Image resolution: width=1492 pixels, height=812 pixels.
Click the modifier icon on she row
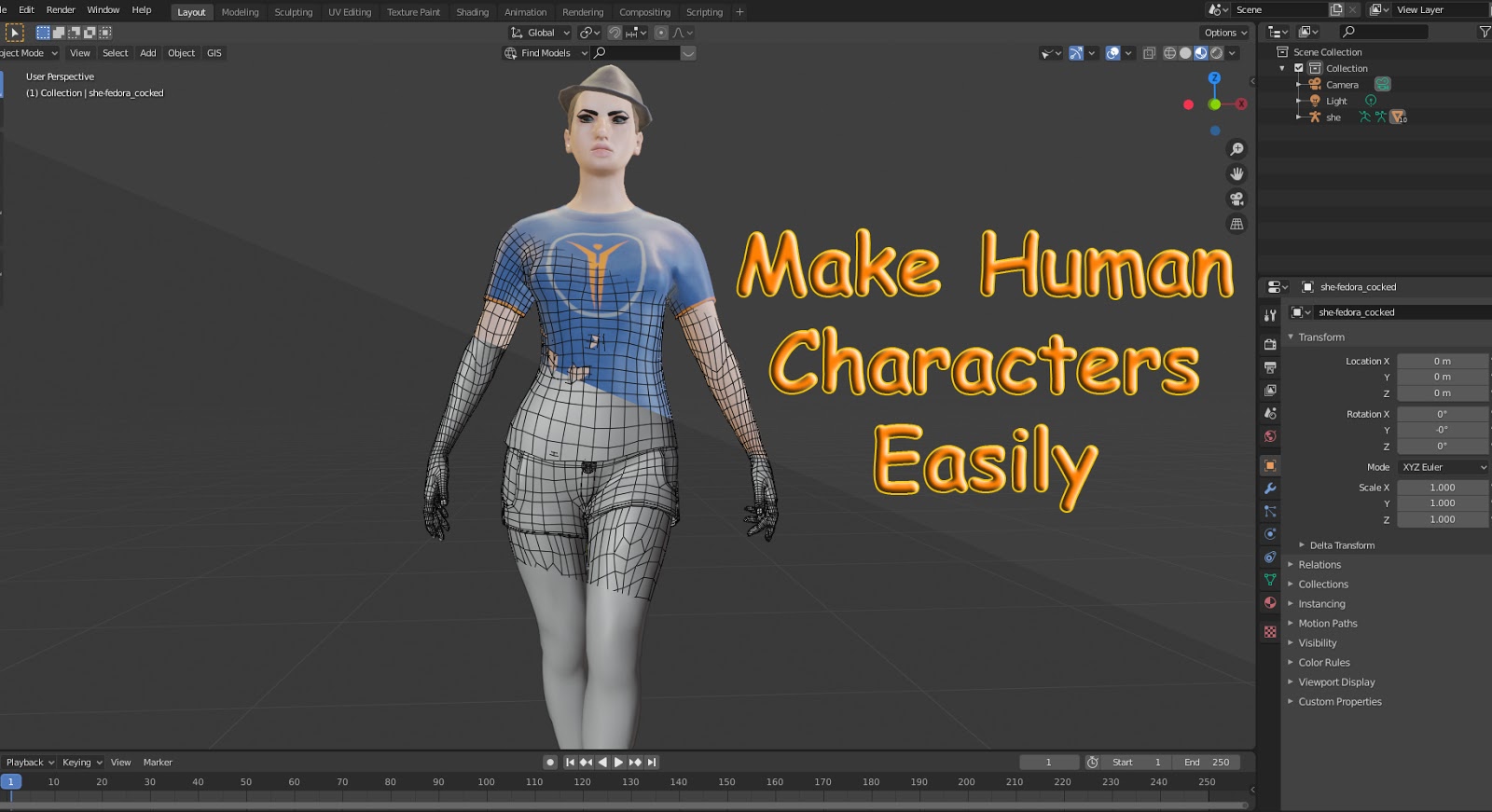(1398, 117)
